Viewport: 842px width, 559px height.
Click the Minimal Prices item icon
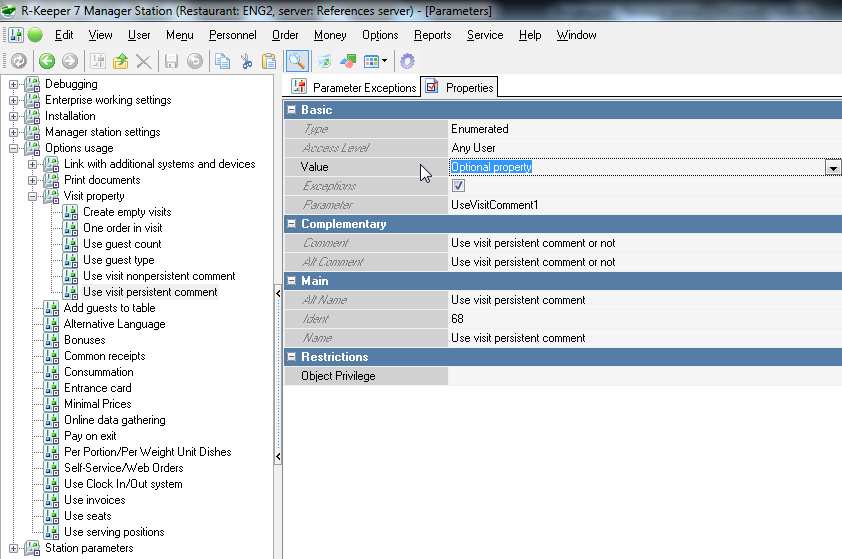tap(52, 404)
